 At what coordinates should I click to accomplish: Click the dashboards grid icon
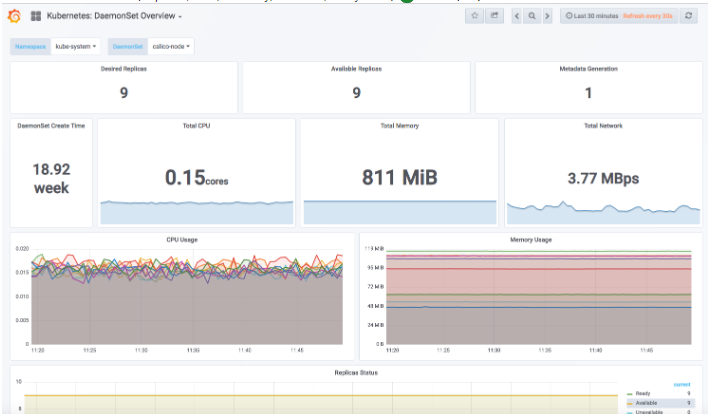coord(36,16)
